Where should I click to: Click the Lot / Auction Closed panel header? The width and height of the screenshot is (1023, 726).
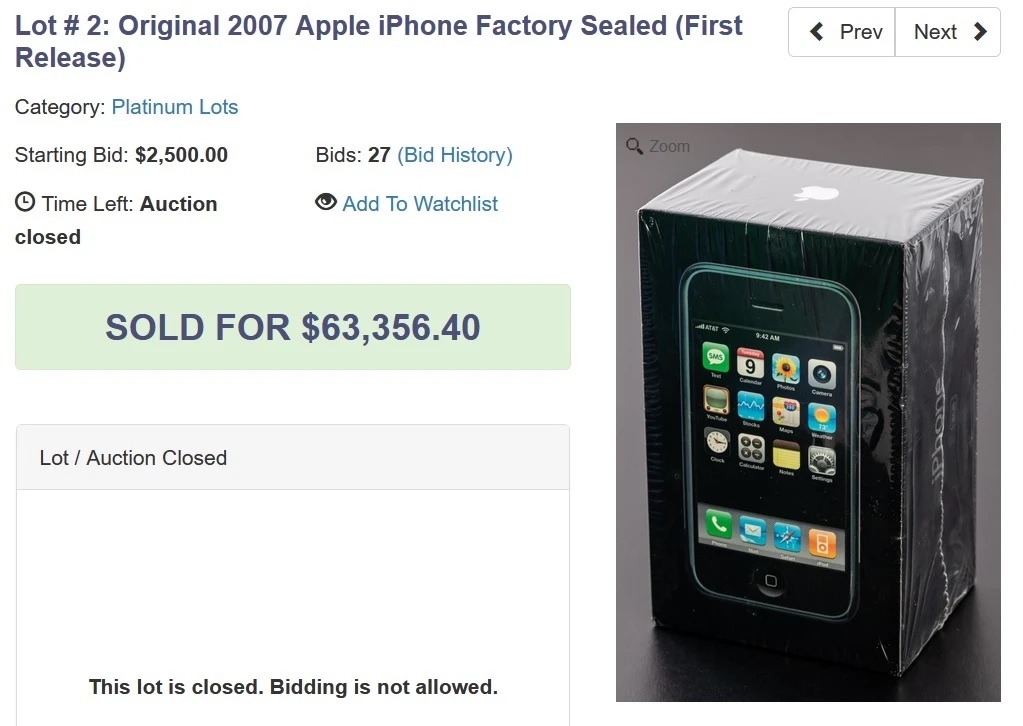click(x=133, y=457)
